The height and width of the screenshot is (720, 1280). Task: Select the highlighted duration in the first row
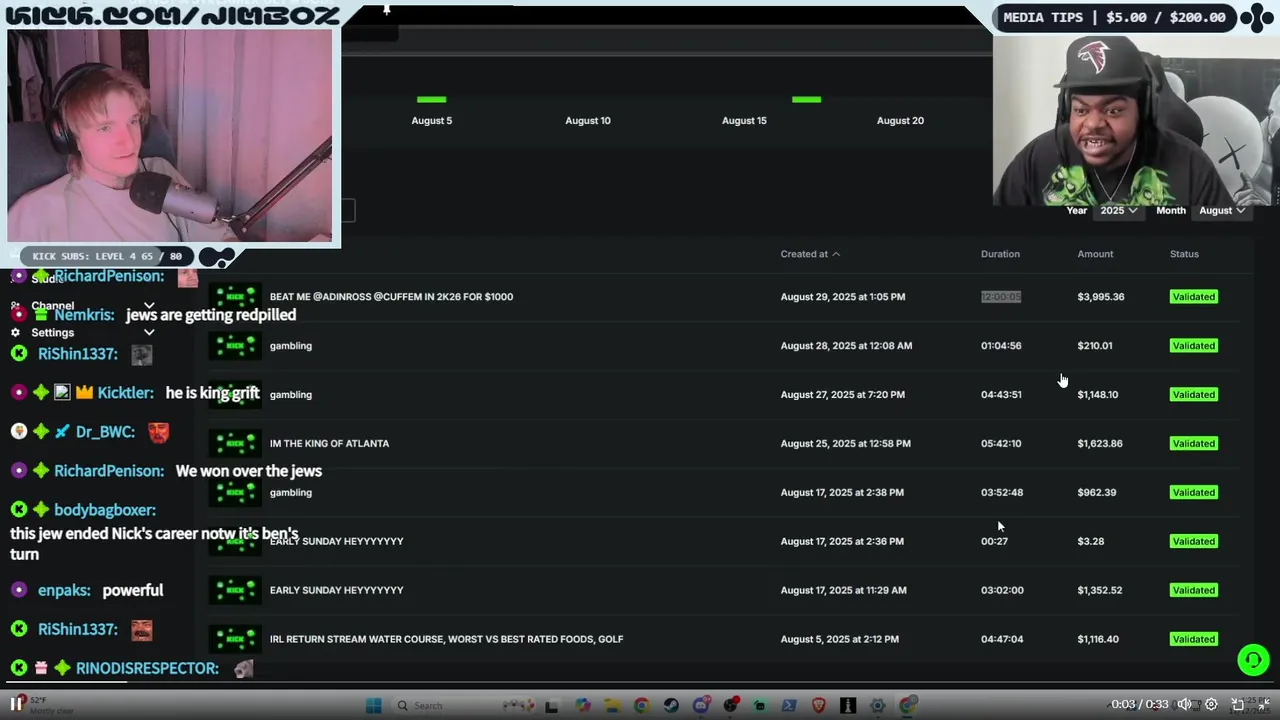click(1001, 297)
